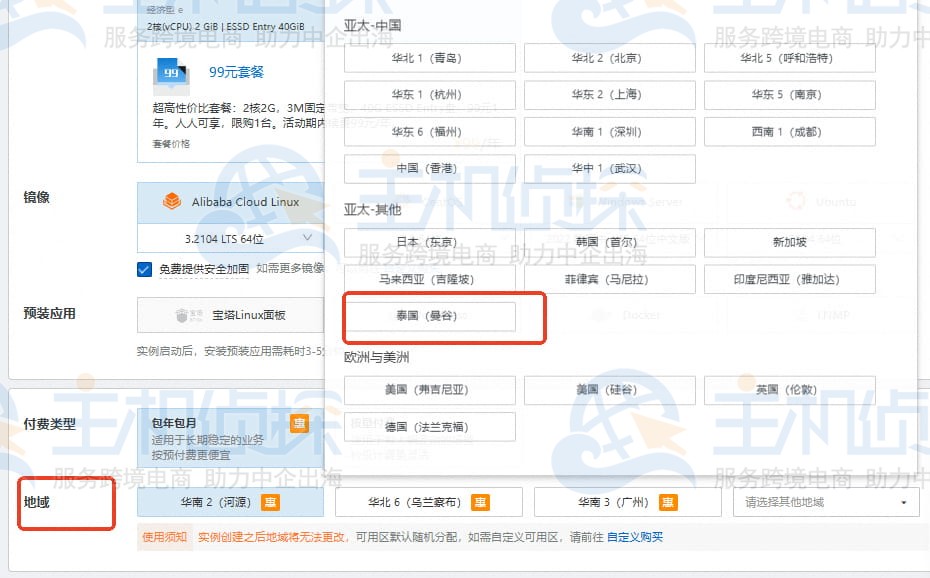Open the 请选择其他地域 dropdown
Viewport: 930px width, 578px height.
[824, 502]
